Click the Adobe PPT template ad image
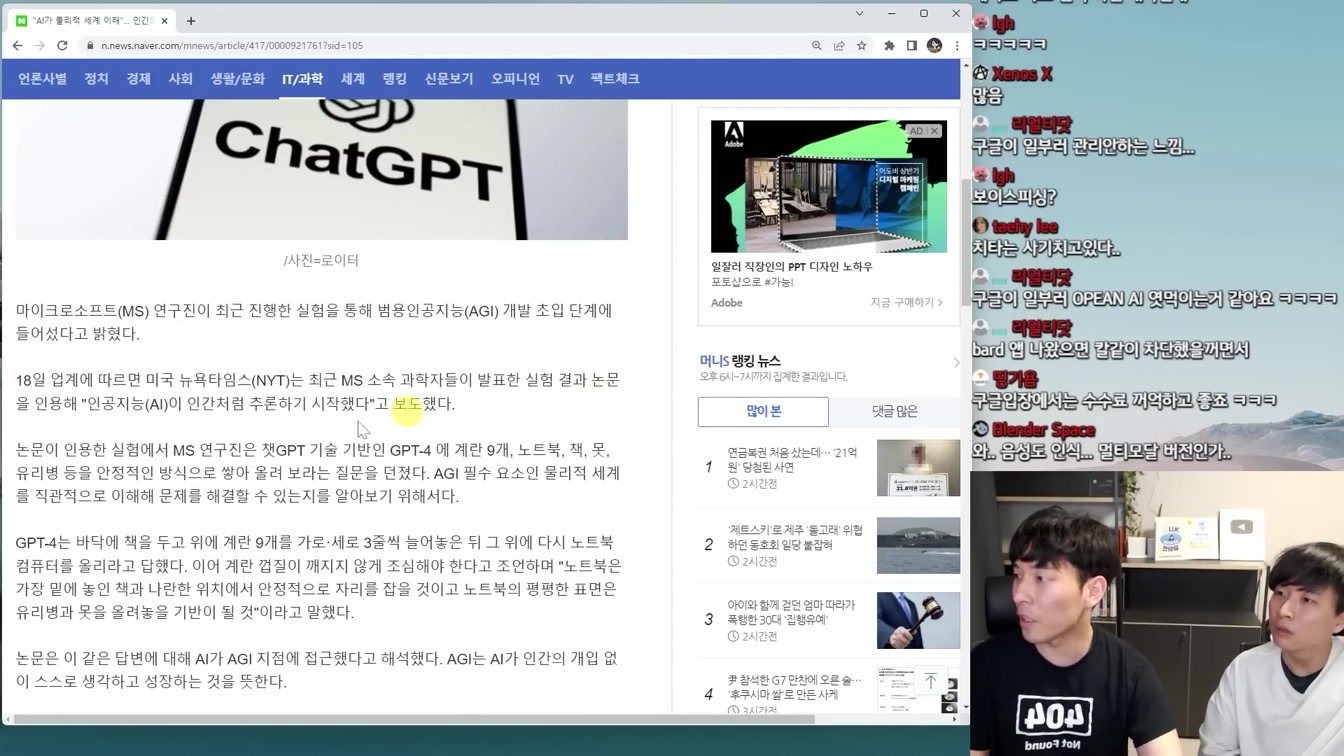This screenshot has height=756, width=1344. pos(829,187)
